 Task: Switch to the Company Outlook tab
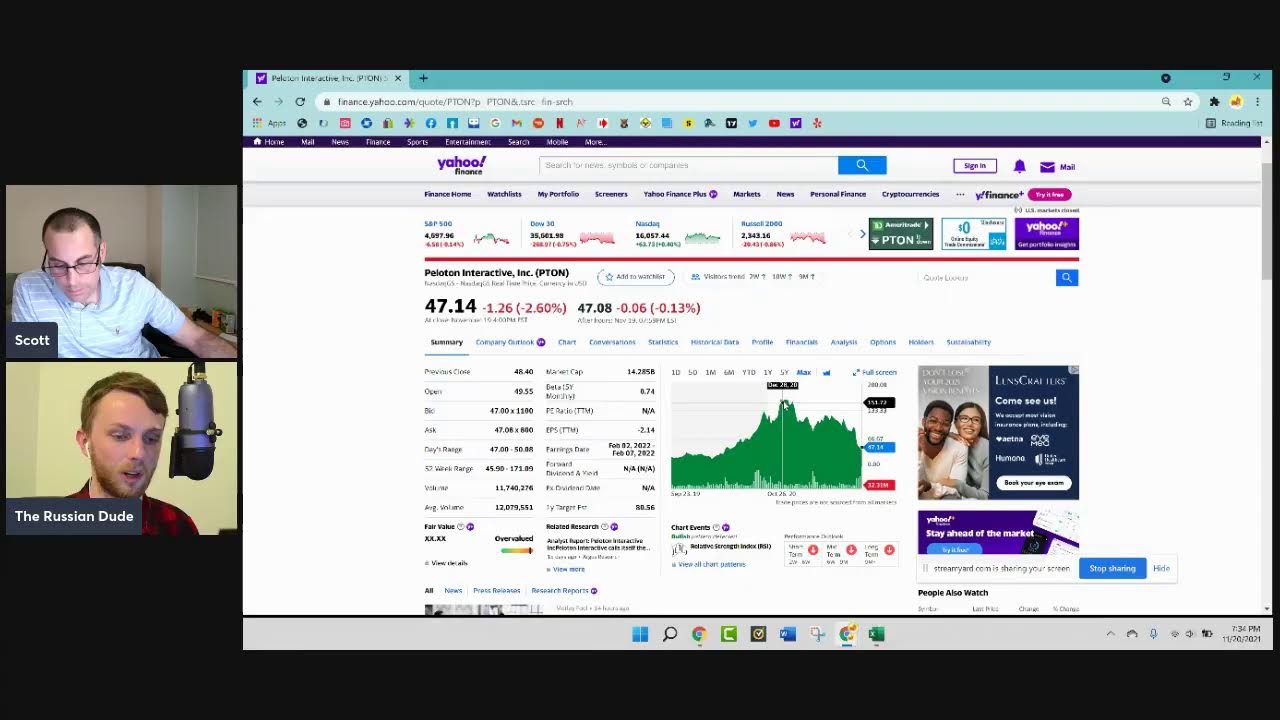click(x=510, y=342)
